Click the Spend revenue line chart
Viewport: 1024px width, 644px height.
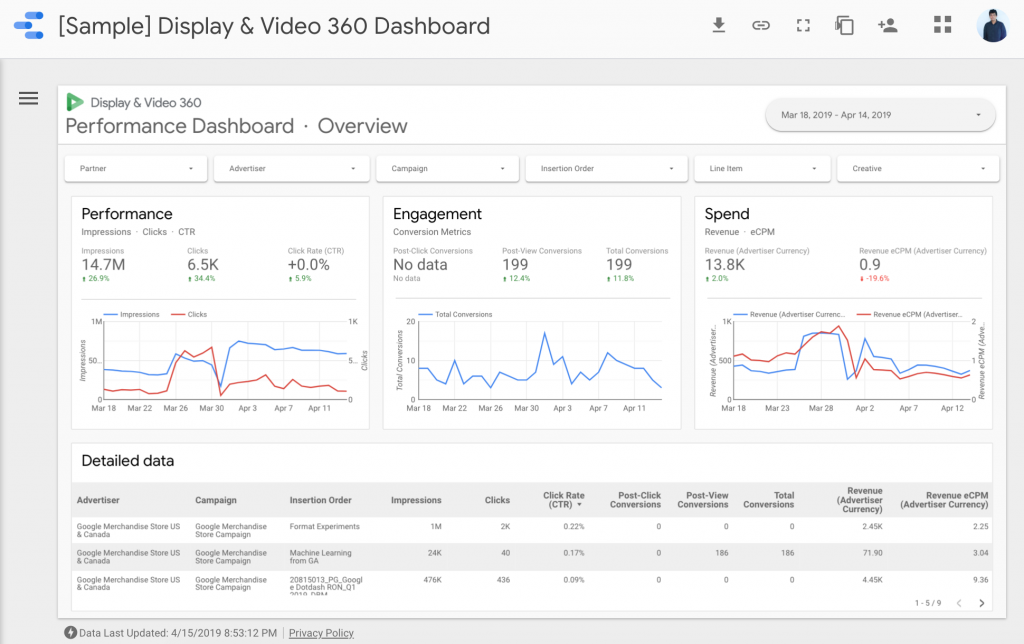pyautogui.click(x=848, y=361)
